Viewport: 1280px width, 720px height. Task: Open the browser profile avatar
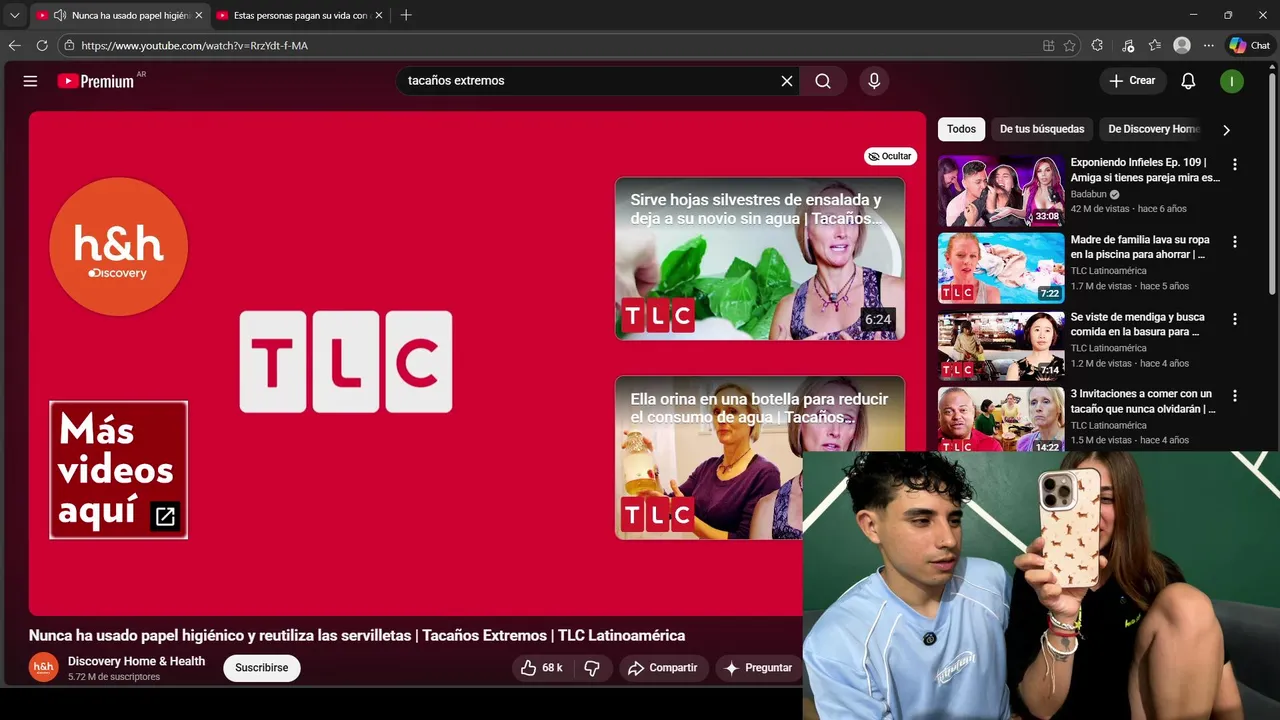1182,45
